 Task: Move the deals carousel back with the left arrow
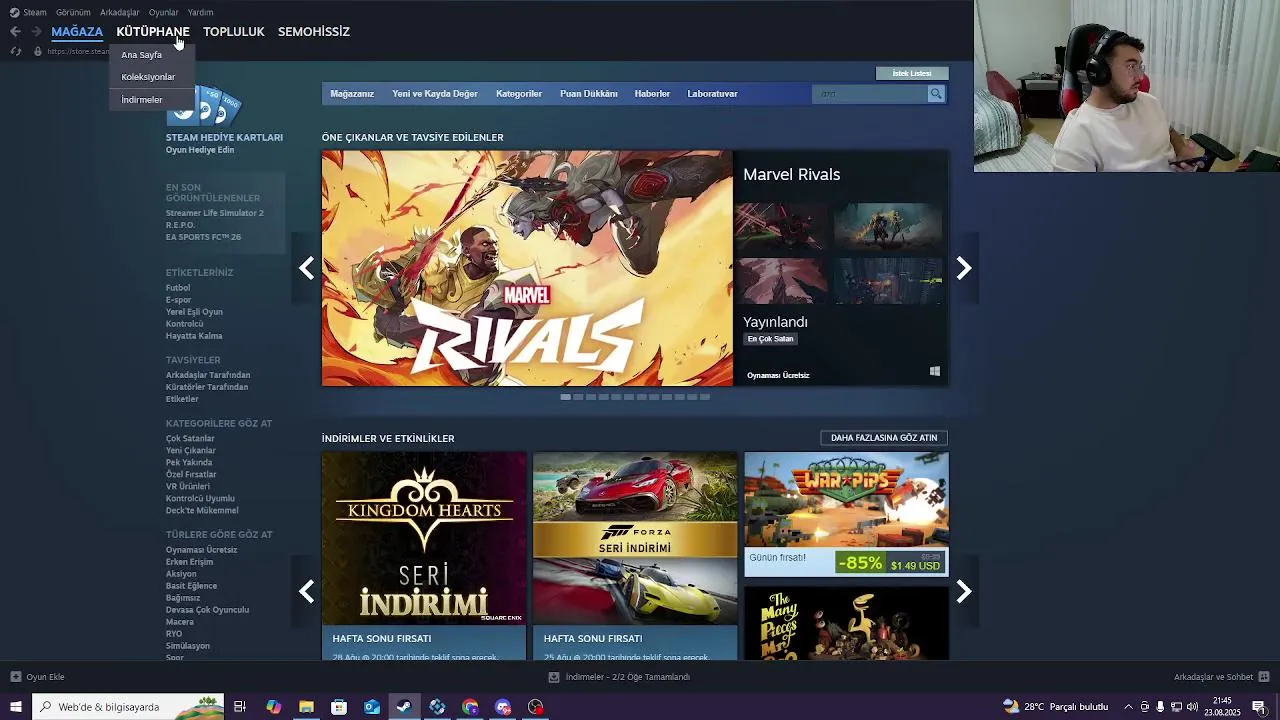click(x=306, y=592)
